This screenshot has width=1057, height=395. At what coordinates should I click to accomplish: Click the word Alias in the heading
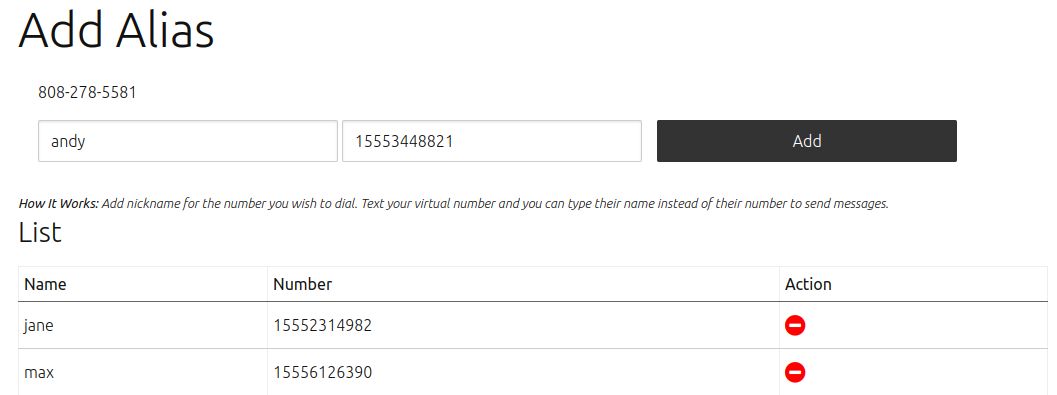click(164, 30)
